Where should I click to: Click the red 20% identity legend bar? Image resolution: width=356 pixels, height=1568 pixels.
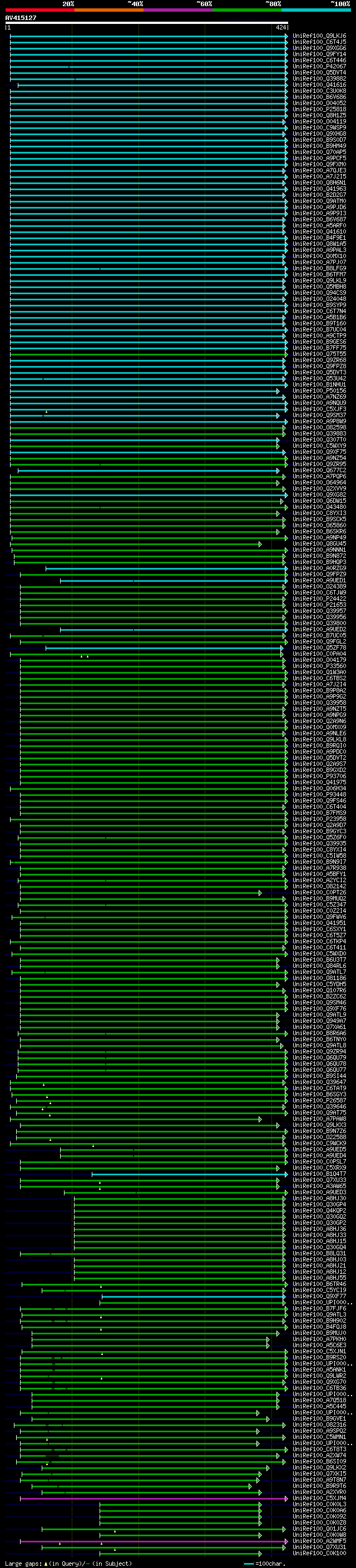click(x=39, y=10)
